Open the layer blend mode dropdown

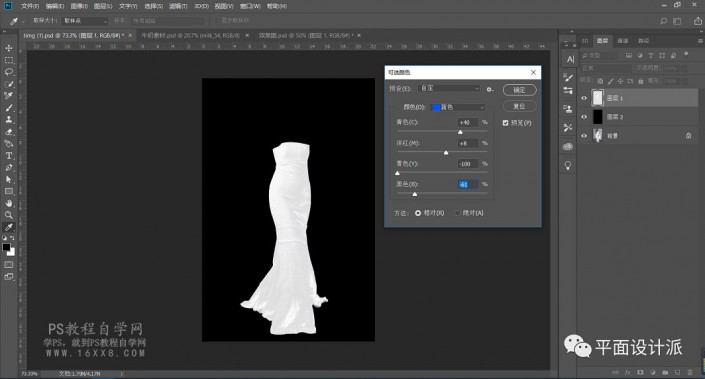[607, 68]
